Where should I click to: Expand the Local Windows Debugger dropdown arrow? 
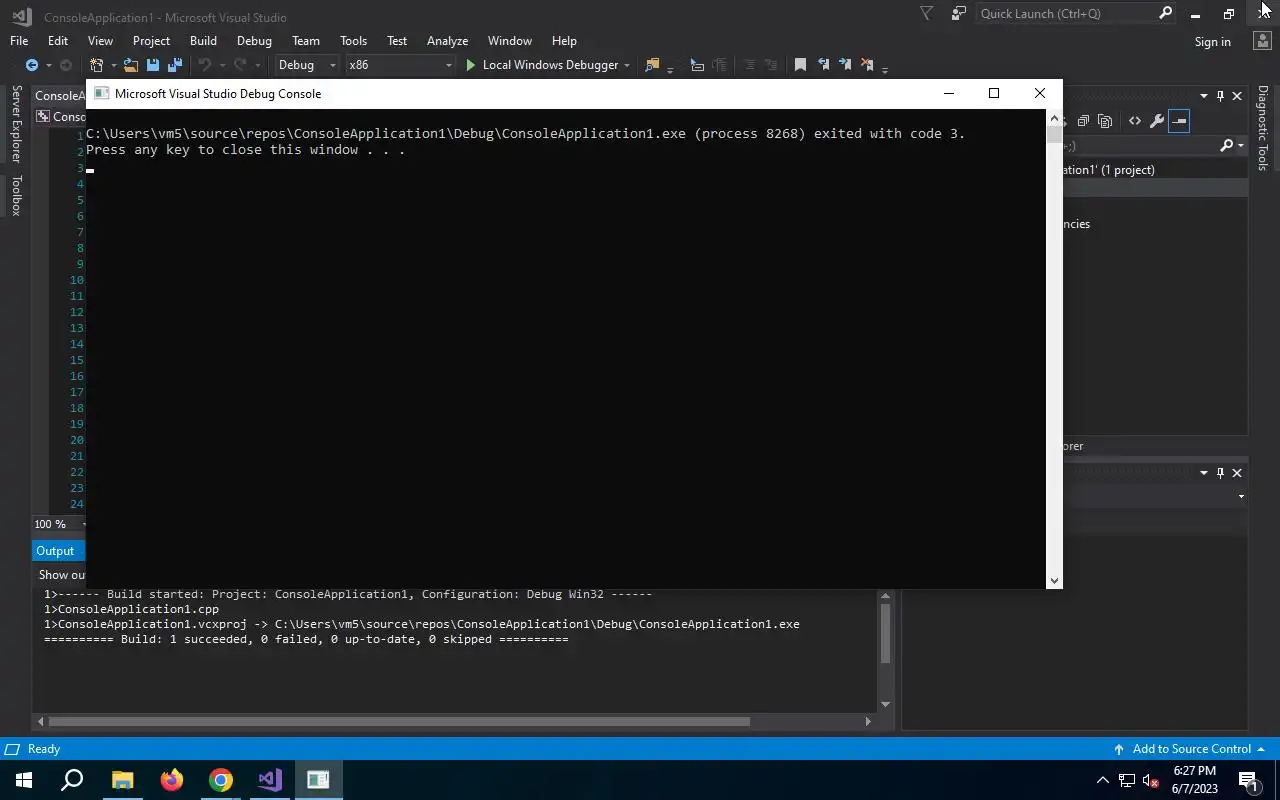(627, 65)
